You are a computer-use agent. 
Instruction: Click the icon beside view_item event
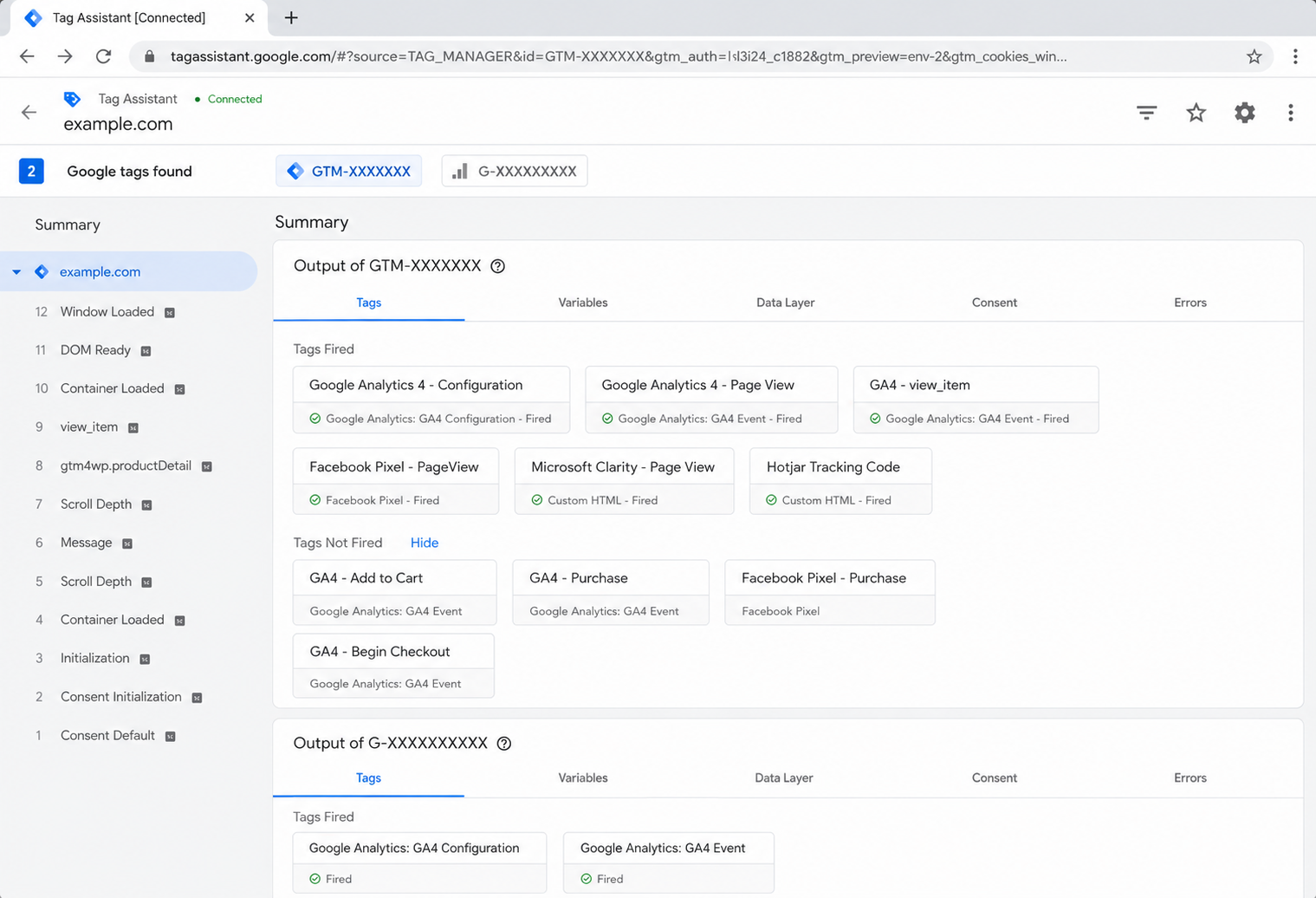click(x=133, y=428)
